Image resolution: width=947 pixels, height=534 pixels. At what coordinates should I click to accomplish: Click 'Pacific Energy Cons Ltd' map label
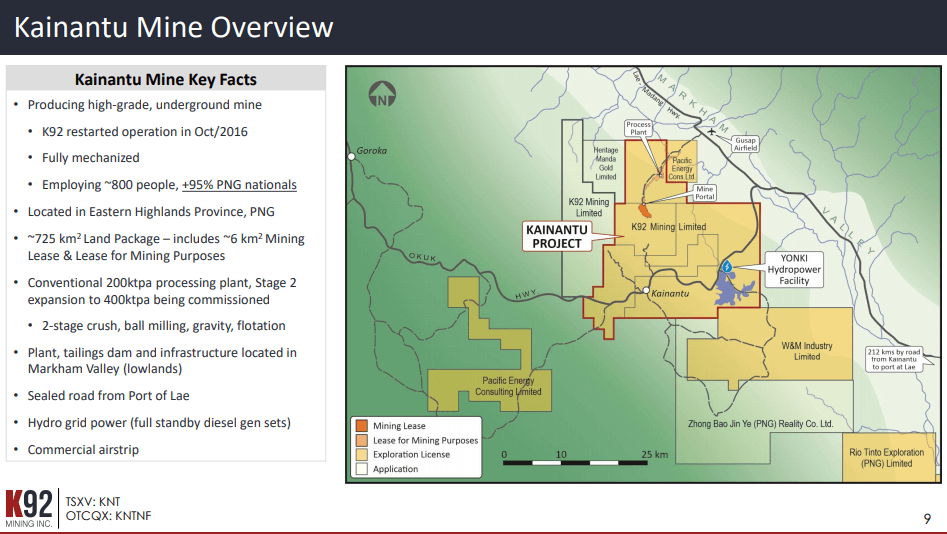tap(681, 169)
